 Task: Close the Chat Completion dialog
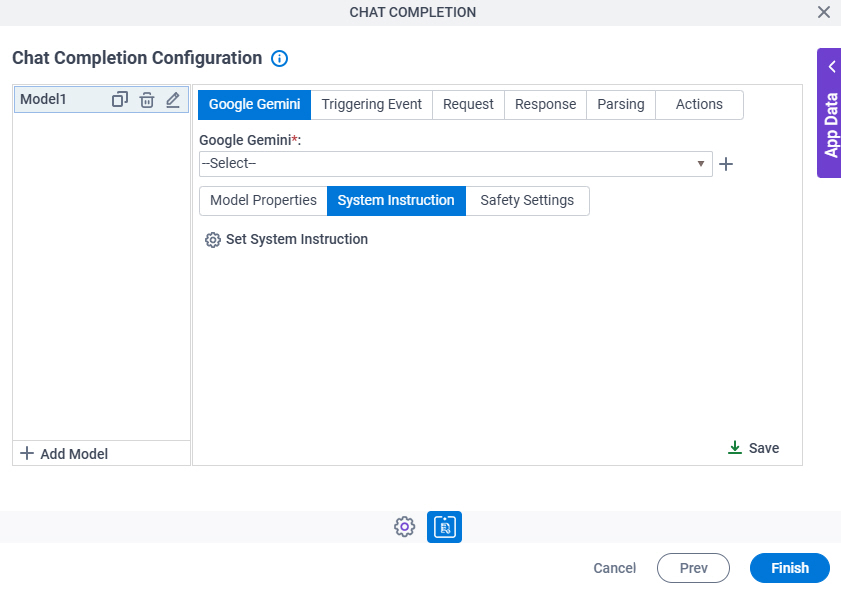(x=824, y=12)
